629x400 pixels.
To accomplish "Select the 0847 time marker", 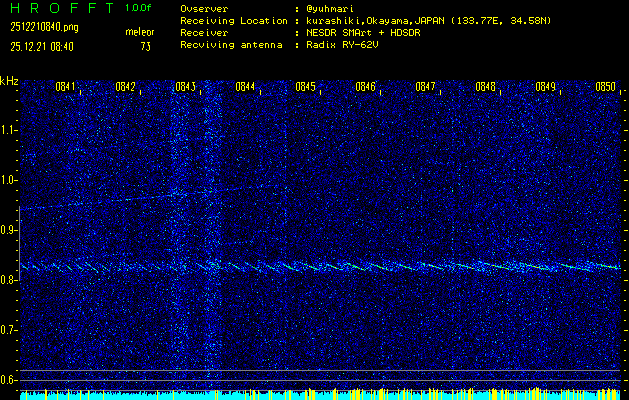I will [x=426, y=87].
